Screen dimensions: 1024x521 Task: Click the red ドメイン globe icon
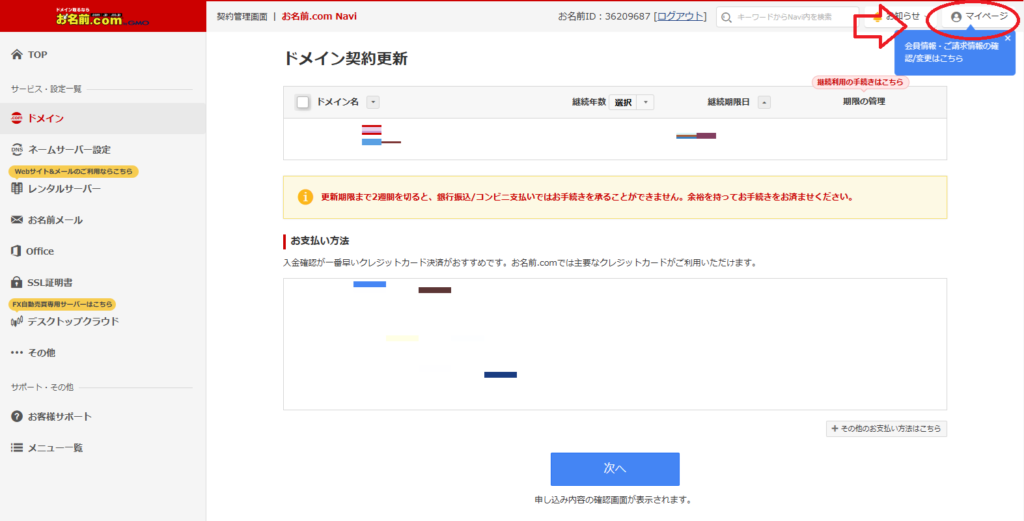point(17,118)
